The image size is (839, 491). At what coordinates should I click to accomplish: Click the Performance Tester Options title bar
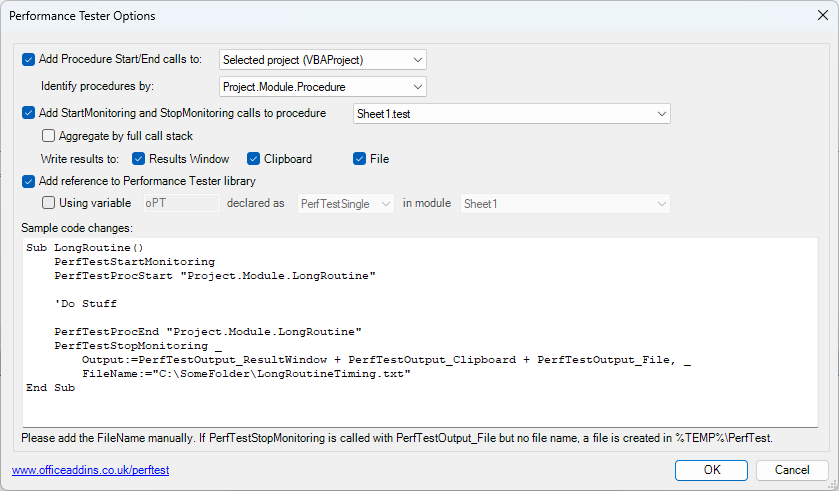(x=400, y=16)
